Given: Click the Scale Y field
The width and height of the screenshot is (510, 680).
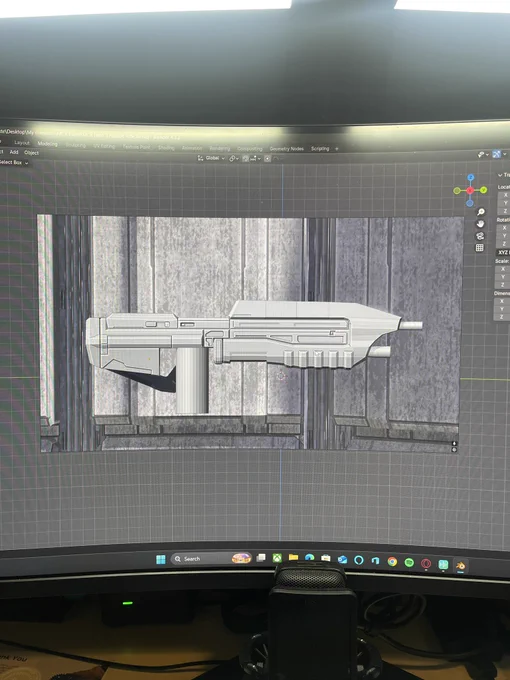Looking at the screenshot, I should tap(502, 277).
